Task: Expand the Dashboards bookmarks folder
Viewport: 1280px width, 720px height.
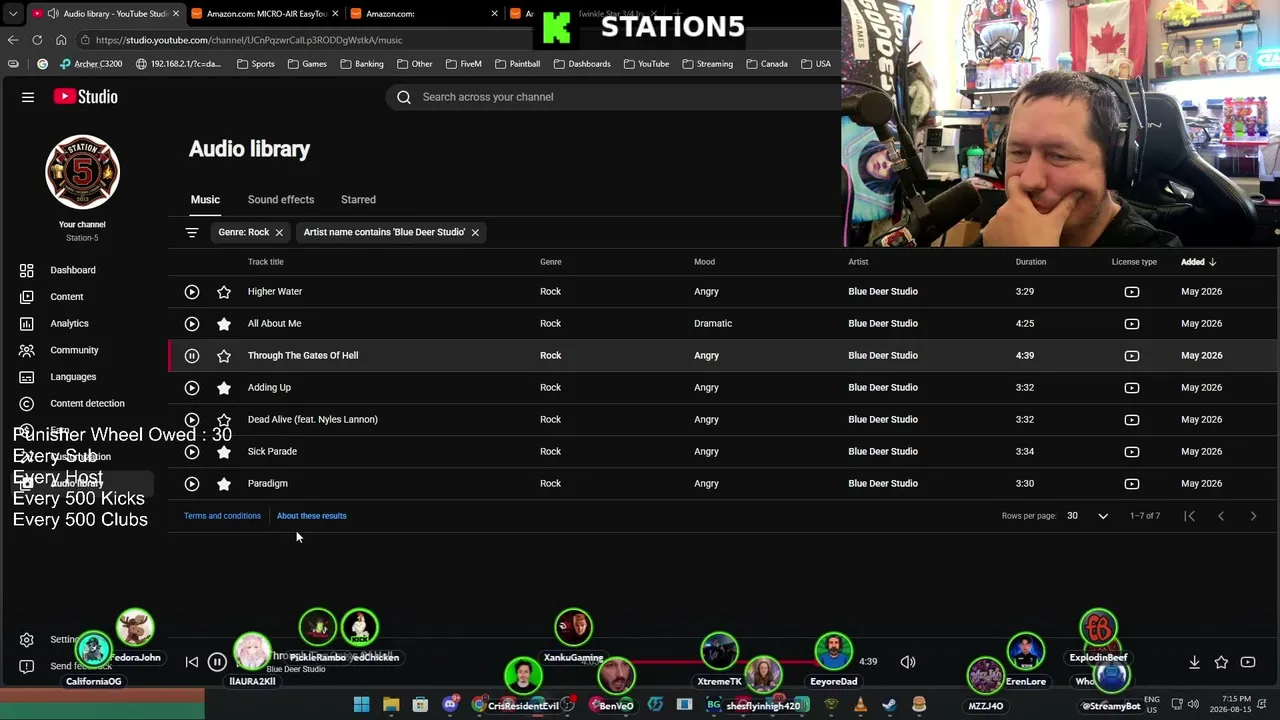Action: coord(582,64)
